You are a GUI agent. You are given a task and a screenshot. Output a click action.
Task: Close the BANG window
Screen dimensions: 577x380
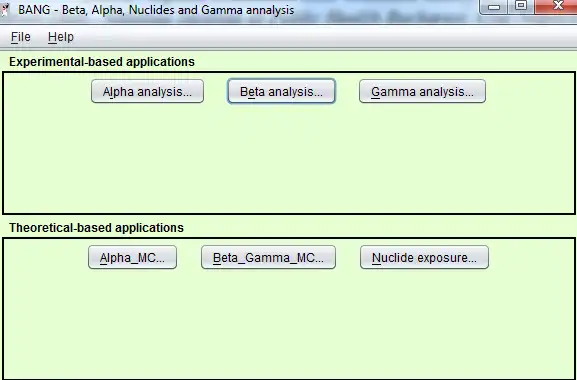tap(556, 6)
